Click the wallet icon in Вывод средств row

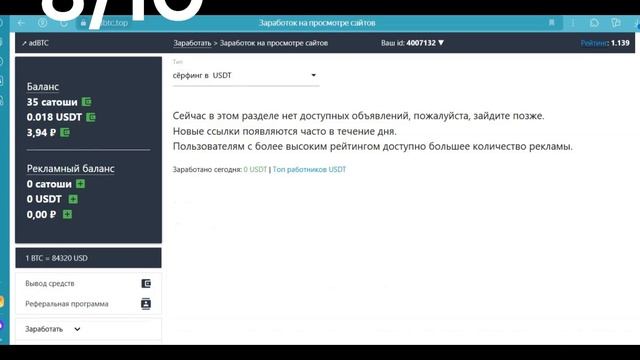point(146,283)
